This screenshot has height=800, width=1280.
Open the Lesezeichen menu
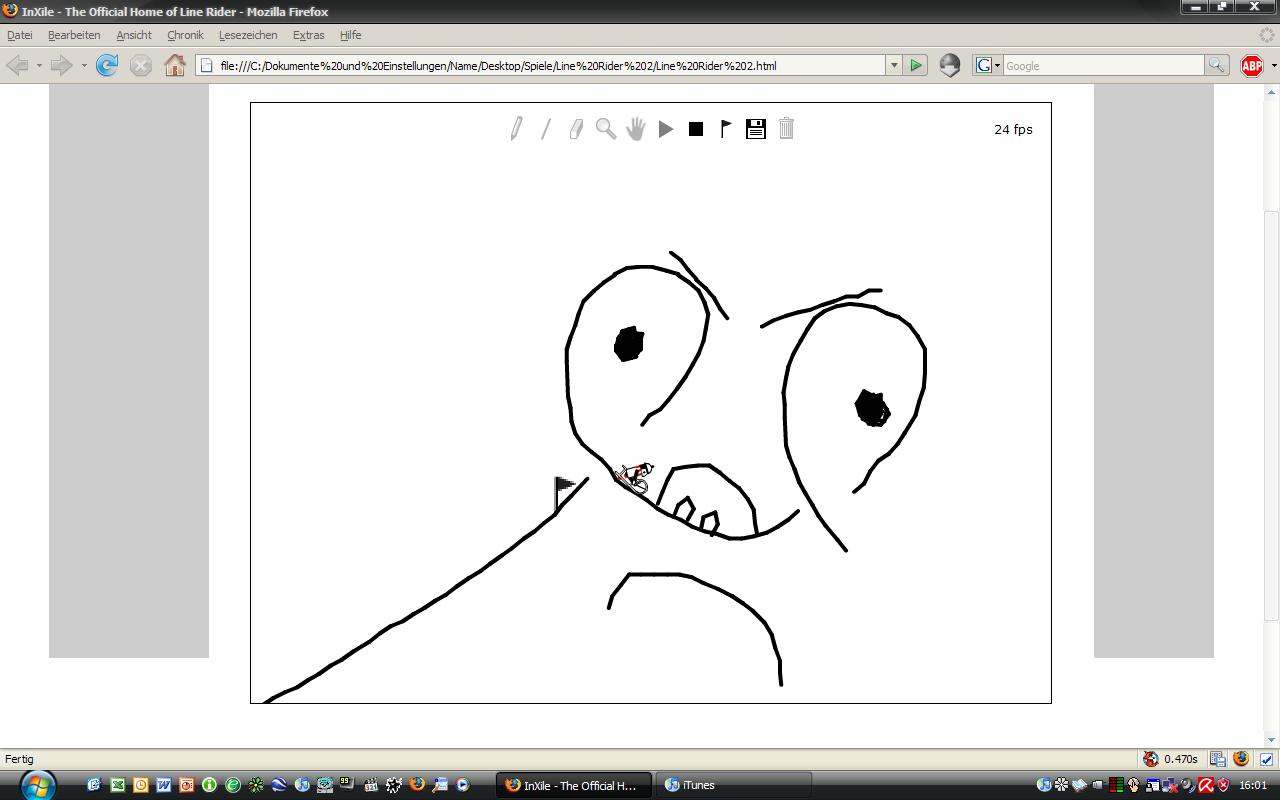[x=248, y=35]
